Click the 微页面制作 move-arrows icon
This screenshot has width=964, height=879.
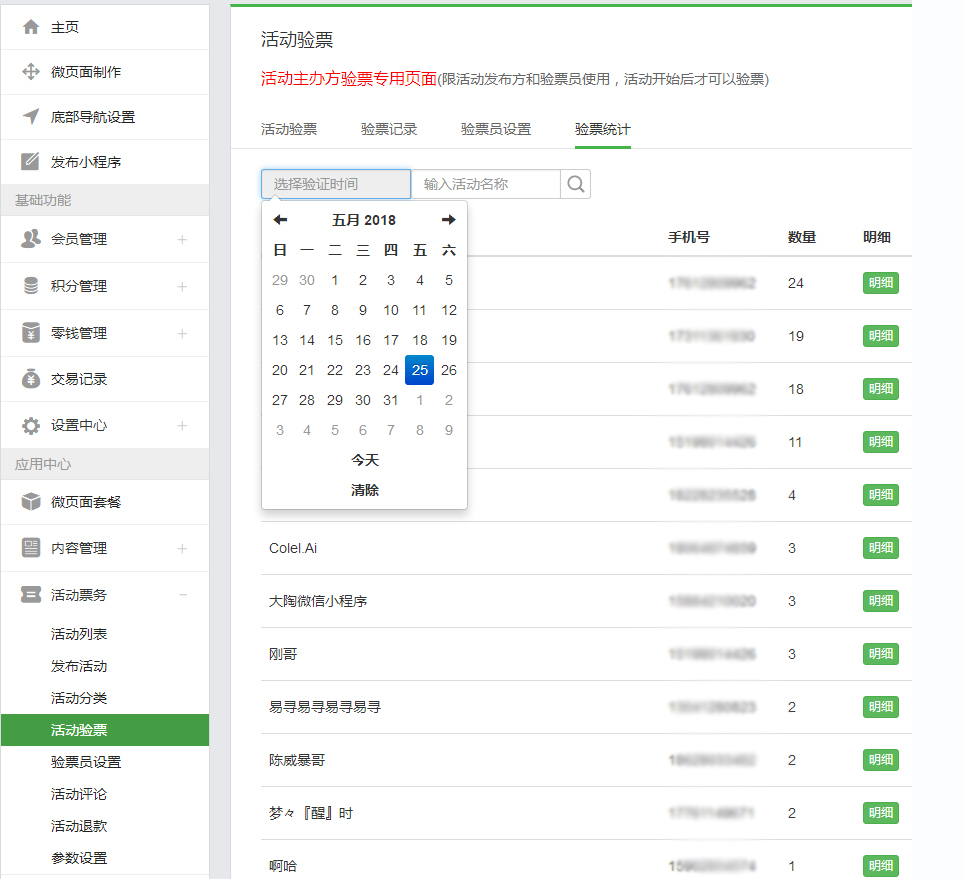tap(31, 72)
